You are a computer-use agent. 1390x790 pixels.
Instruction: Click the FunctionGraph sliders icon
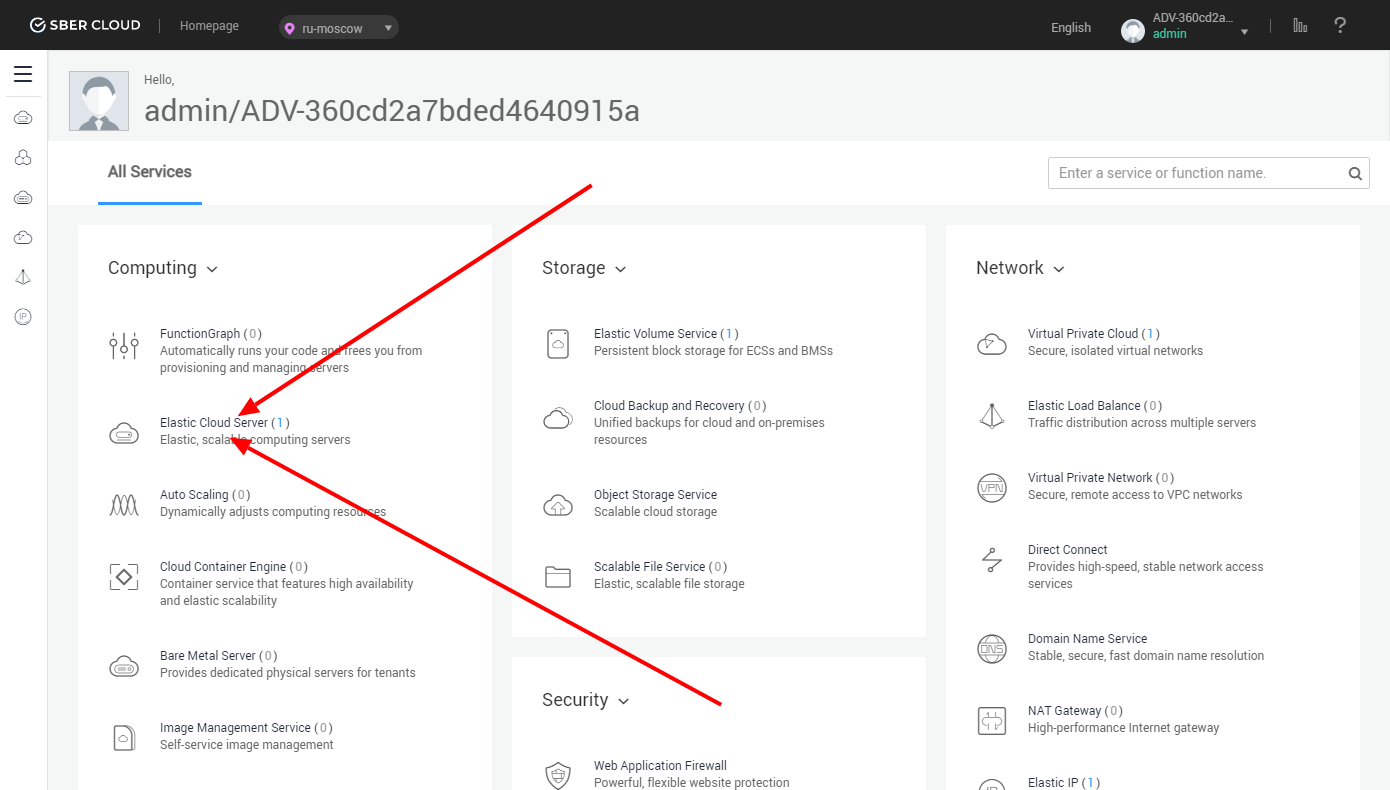point(124,346)
